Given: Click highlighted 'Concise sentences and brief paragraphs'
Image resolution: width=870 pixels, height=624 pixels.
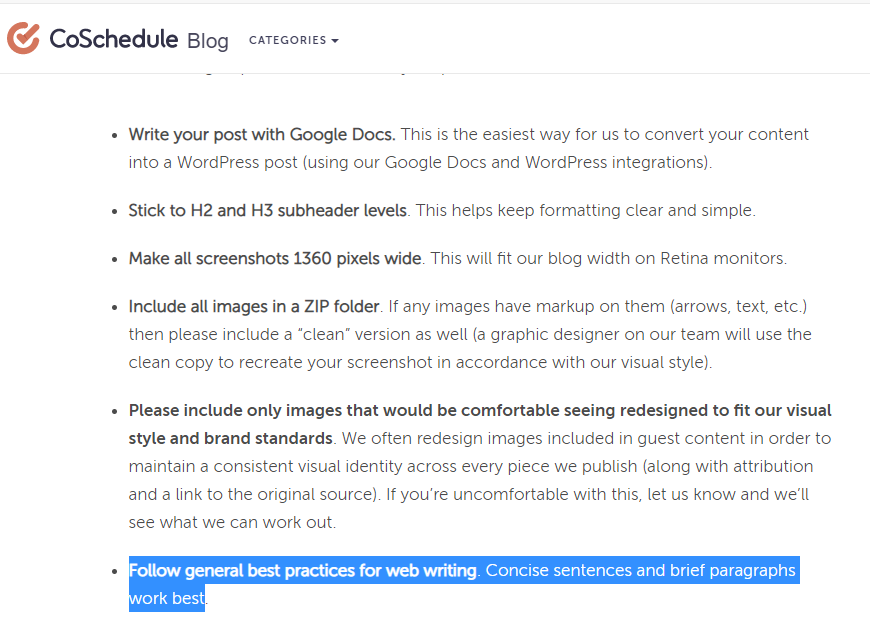Looking at the screenshot, I should pyautogui.click(x=640, y=570).
